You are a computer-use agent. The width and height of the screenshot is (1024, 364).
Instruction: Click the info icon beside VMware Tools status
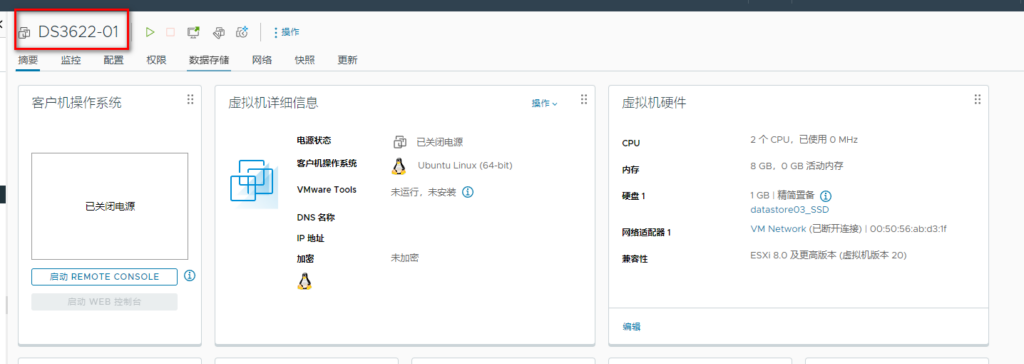click(x=468, y=192)
